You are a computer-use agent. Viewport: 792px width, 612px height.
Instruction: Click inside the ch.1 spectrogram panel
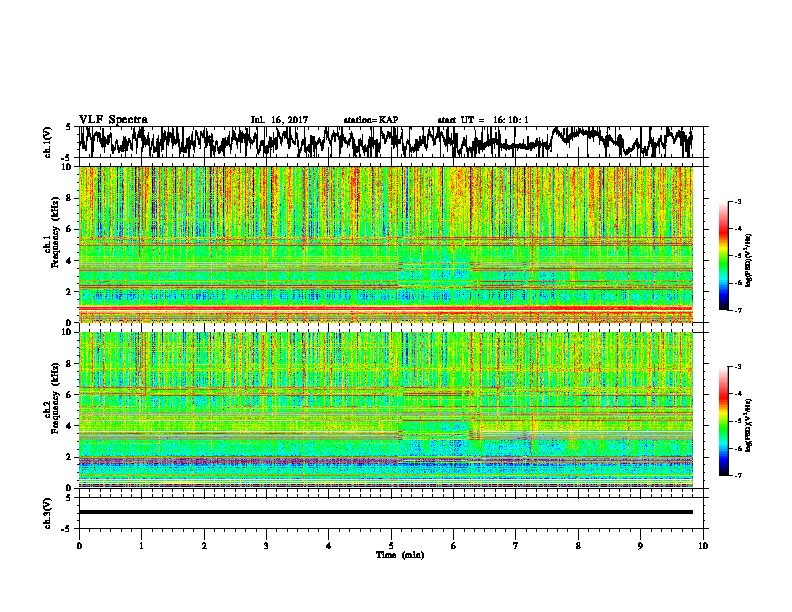[385, 244]
